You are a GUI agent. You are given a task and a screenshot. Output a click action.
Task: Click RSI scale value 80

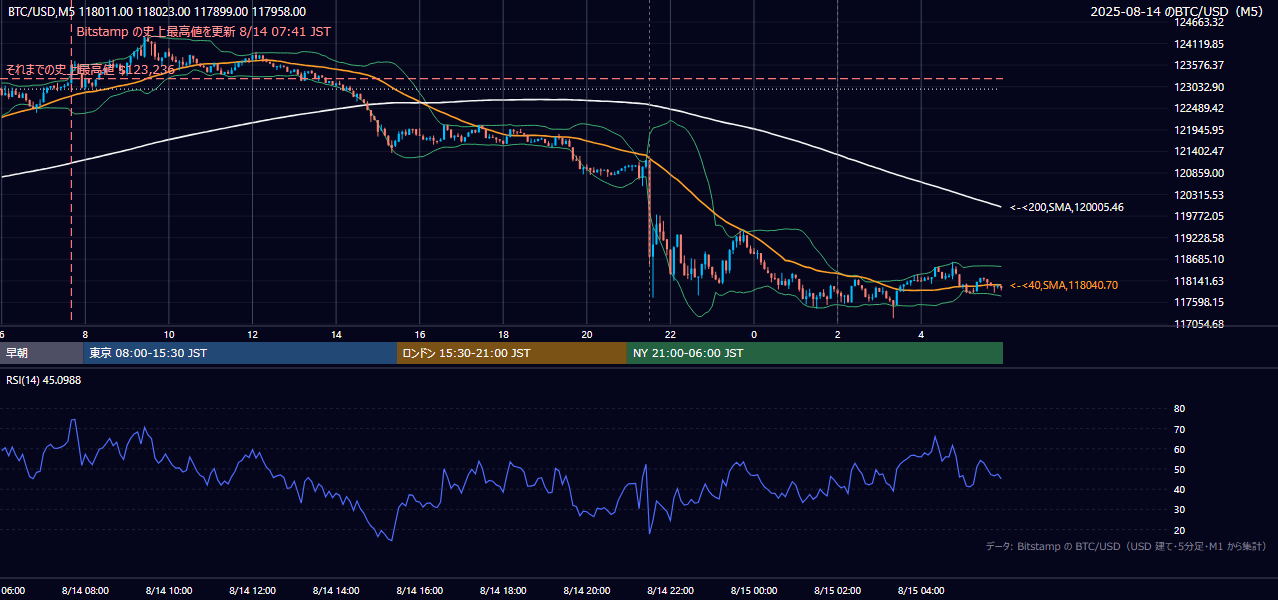pyautogui.click(x=1180, y=409)
